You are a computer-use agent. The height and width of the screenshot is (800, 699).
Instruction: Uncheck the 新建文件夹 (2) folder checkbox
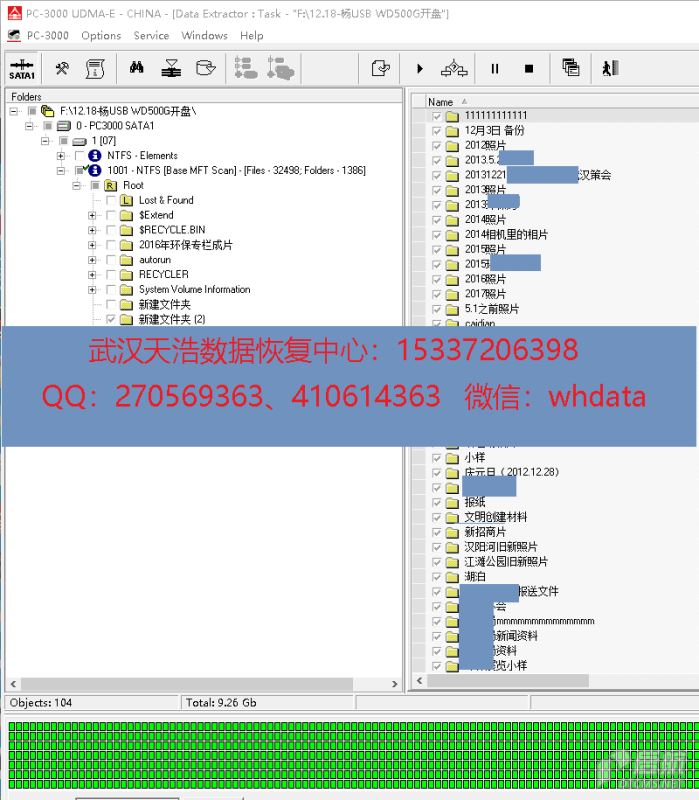[x=111, y=319]
